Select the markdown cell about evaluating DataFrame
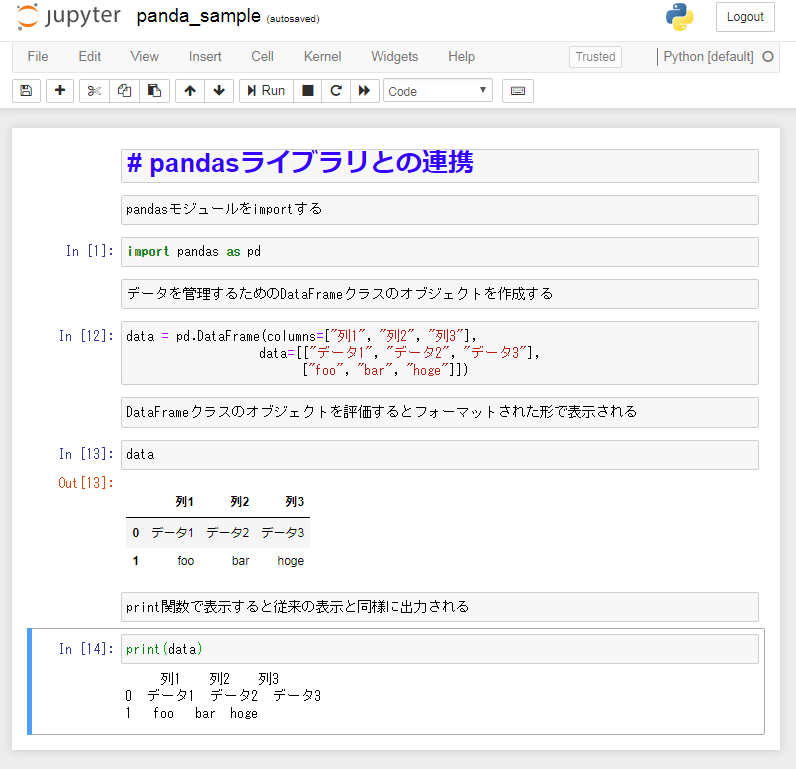Screen dimensions: 796x769 click(x=440, y=412)
